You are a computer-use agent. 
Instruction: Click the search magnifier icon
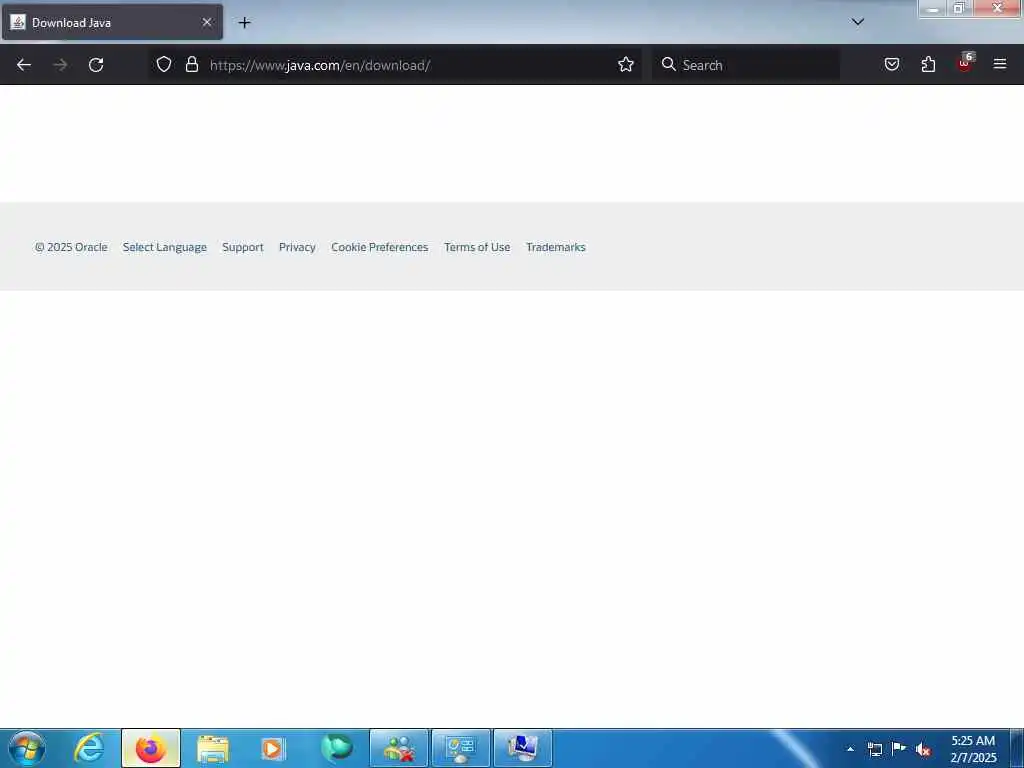click(668, 65)
